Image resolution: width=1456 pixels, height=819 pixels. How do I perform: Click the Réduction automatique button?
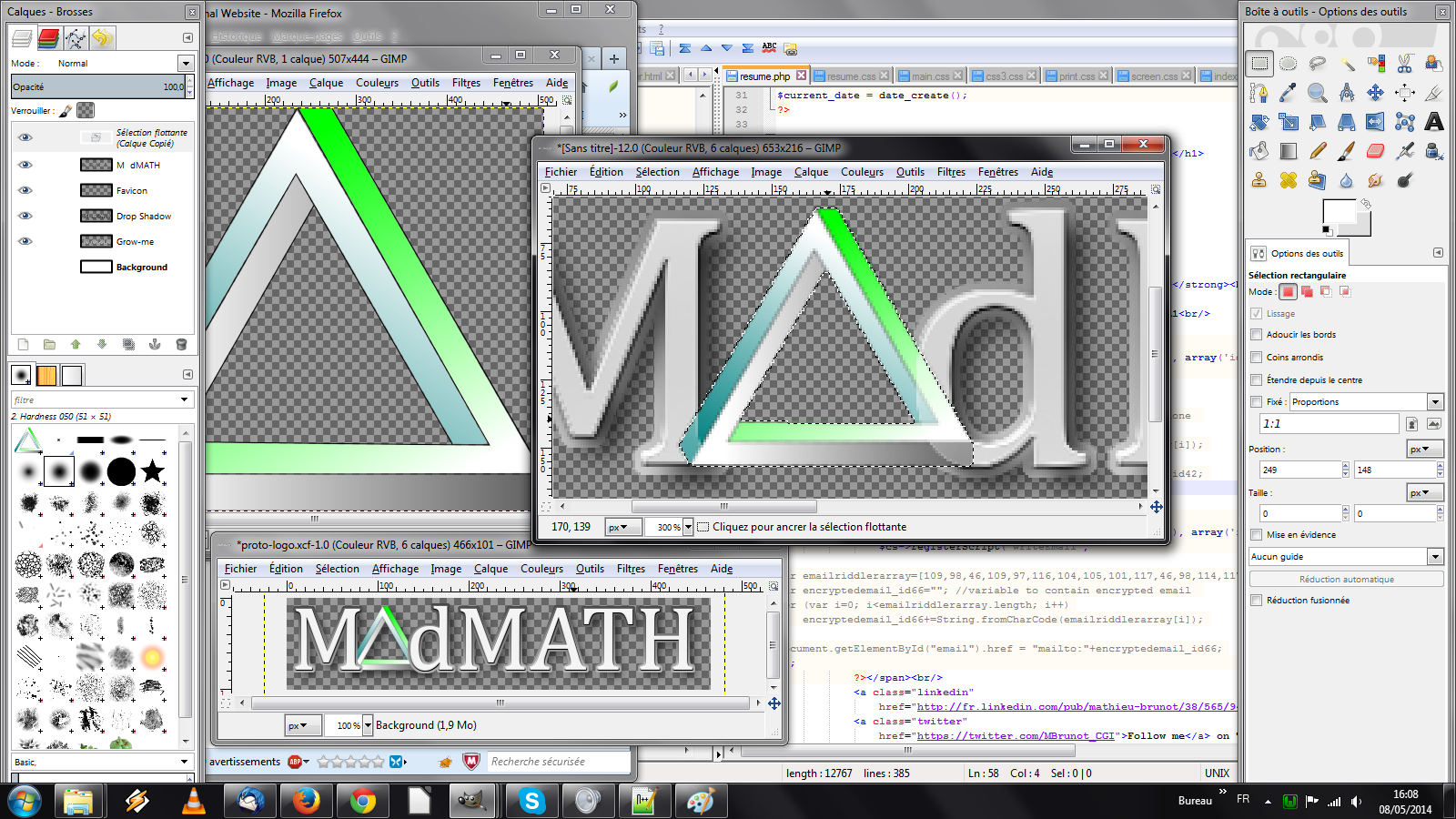tap(1346, 580)
